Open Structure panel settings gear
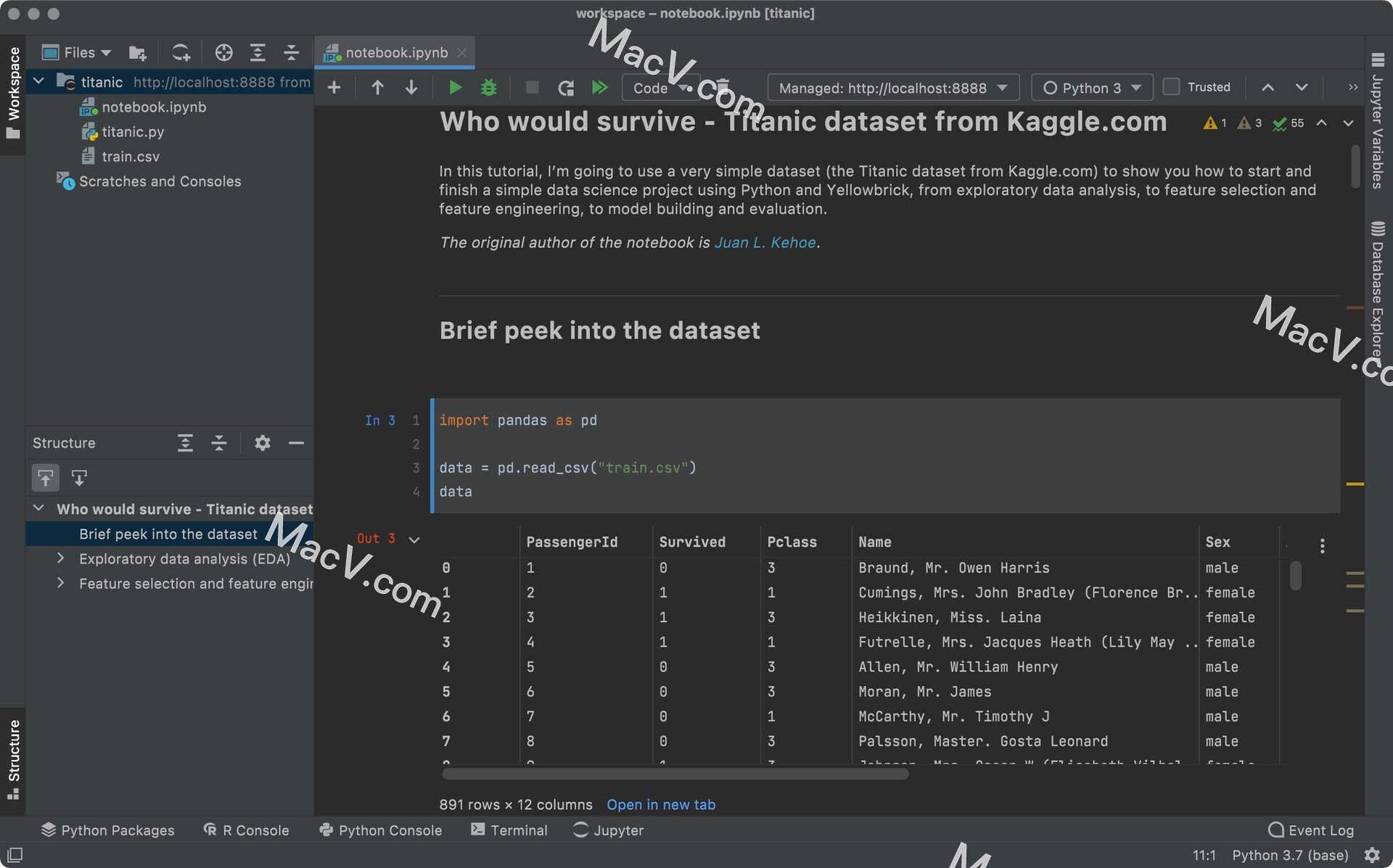Viewport: 1393px width, 868px height. click(263, 443)
